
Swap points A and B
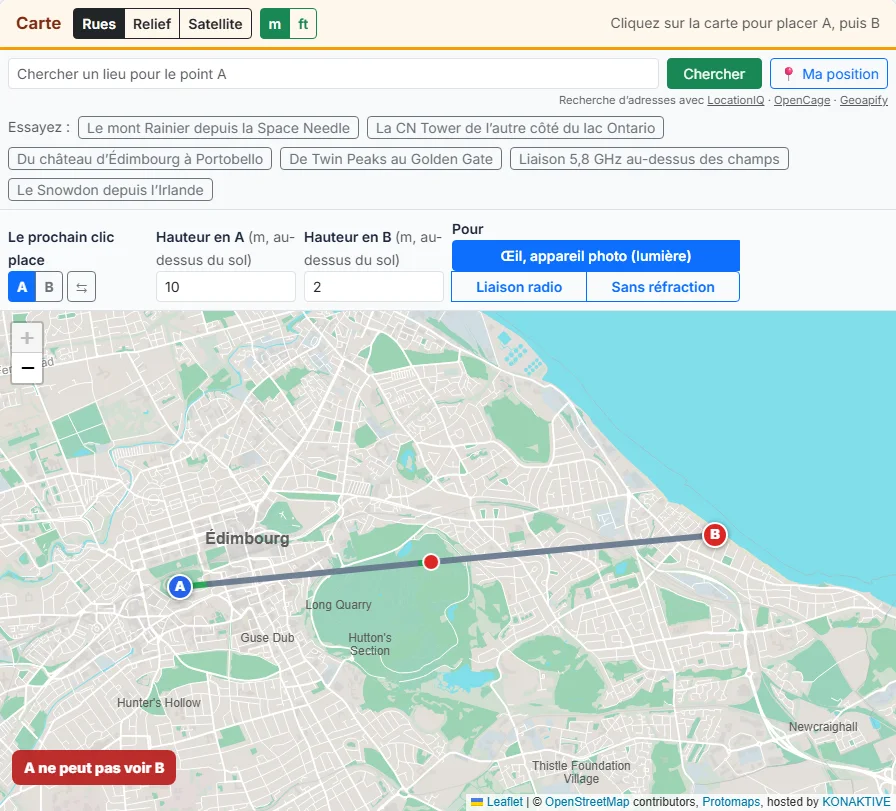click(x=81, y=287)
